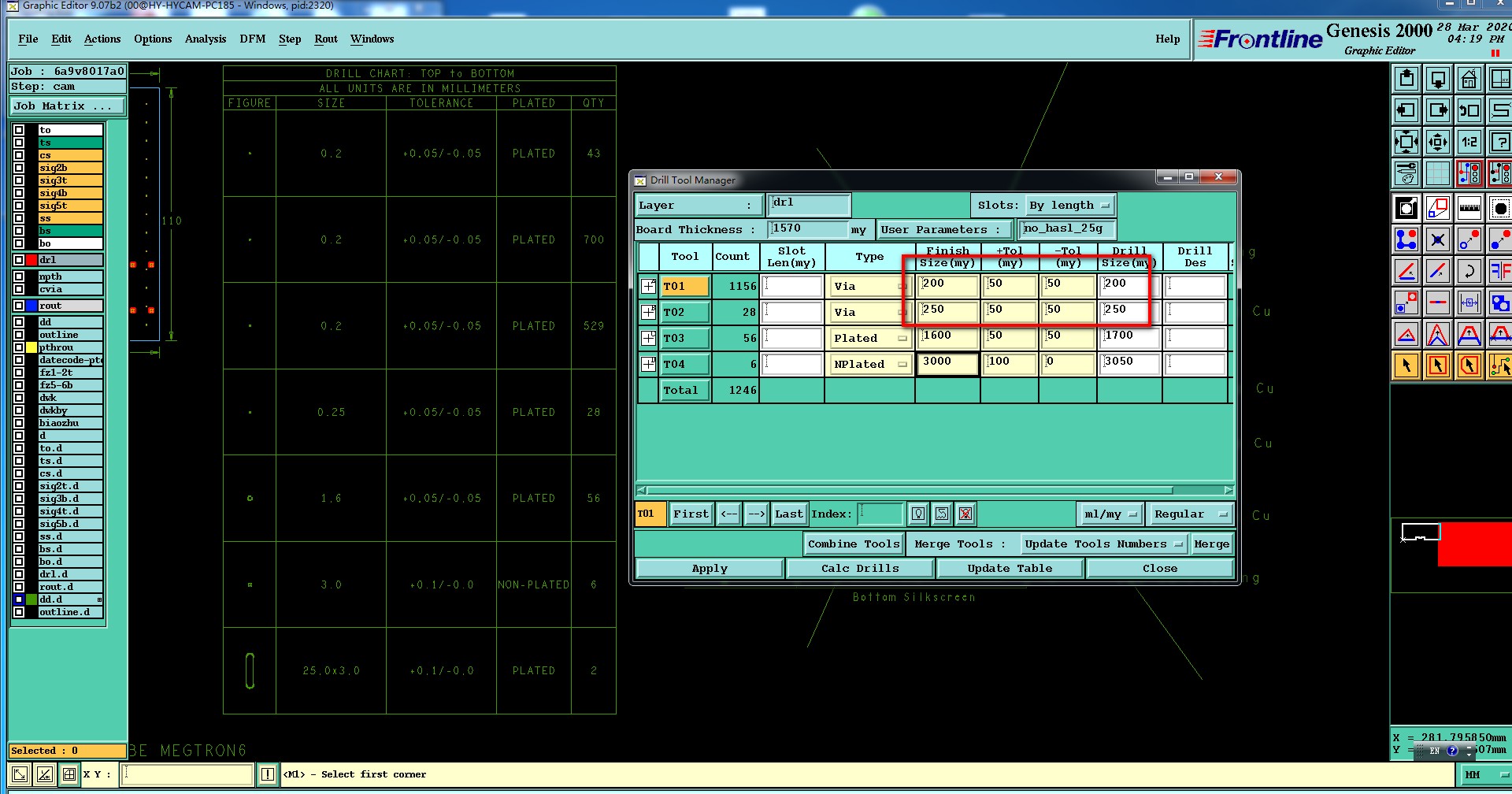The image size is (1512, 794).
Task: Open the Windows menu
Action: click(372, 39)
